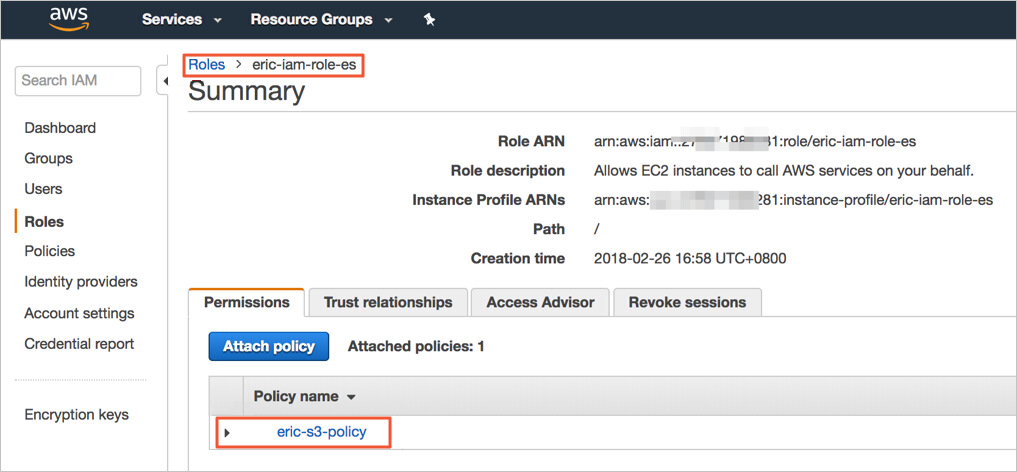
Task: Open Dashboard in the IAM sidebar
Action: (60, 128)
